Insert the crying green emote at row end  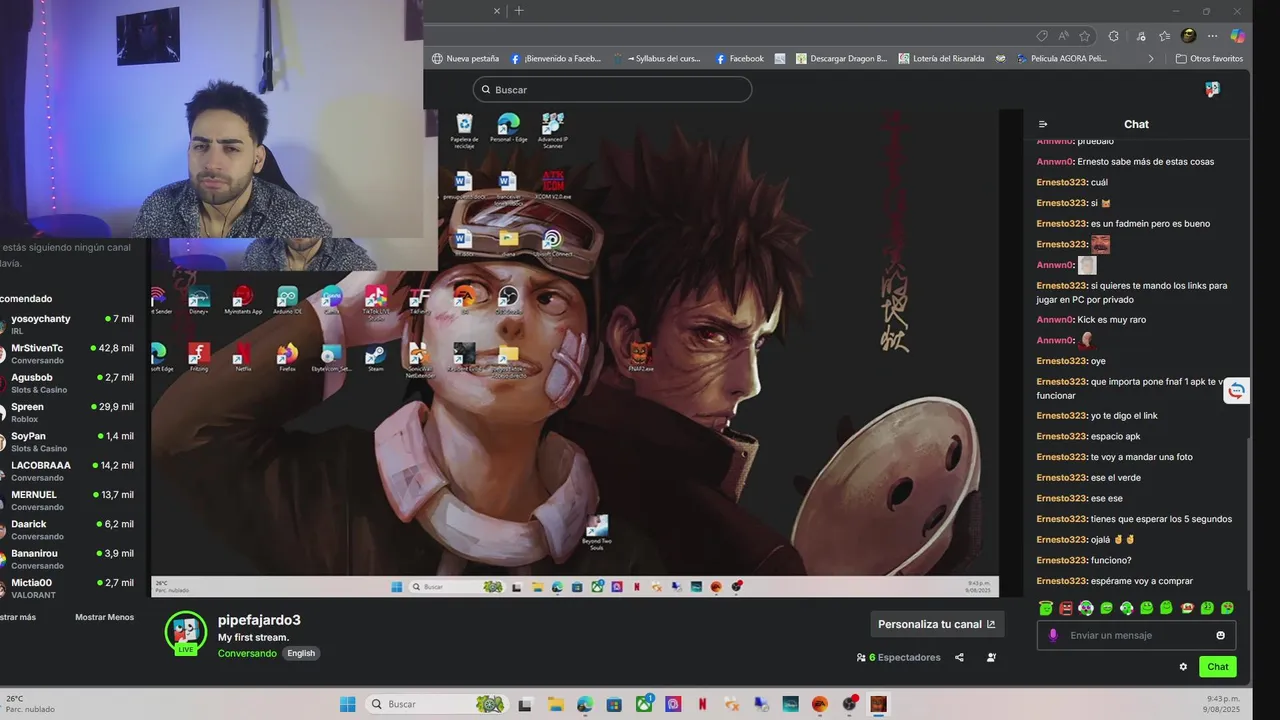(1227, 608)
